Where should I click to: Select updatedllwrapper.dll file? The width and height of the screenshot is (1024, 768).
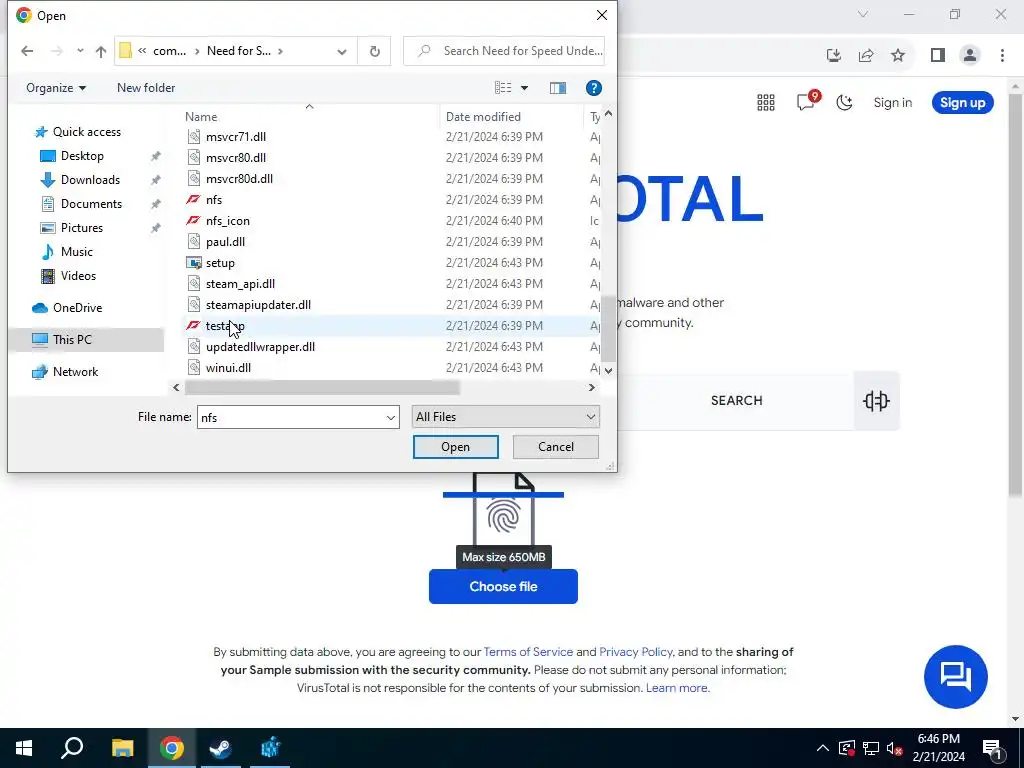[260, 347]
